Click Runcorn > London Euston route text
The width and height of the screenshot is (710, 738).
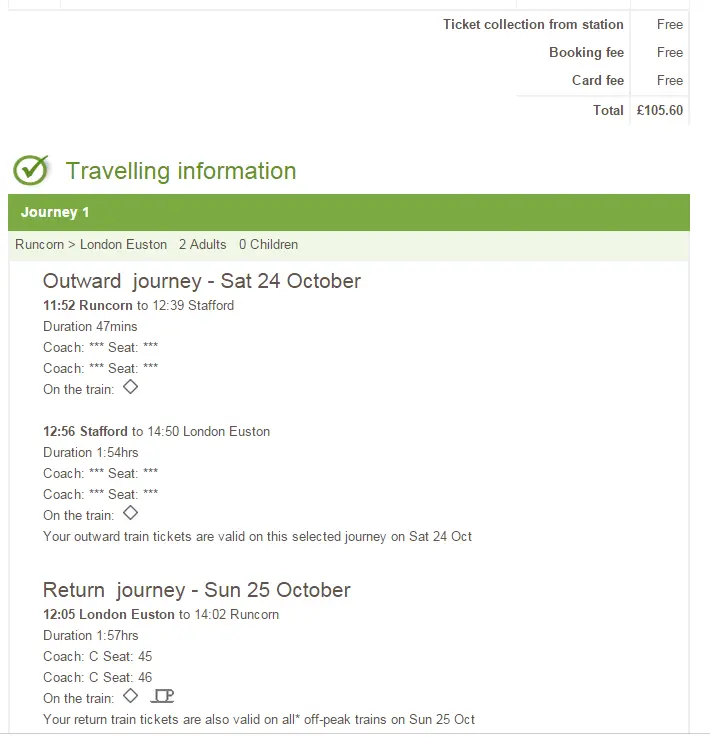[x=91, y=244]
